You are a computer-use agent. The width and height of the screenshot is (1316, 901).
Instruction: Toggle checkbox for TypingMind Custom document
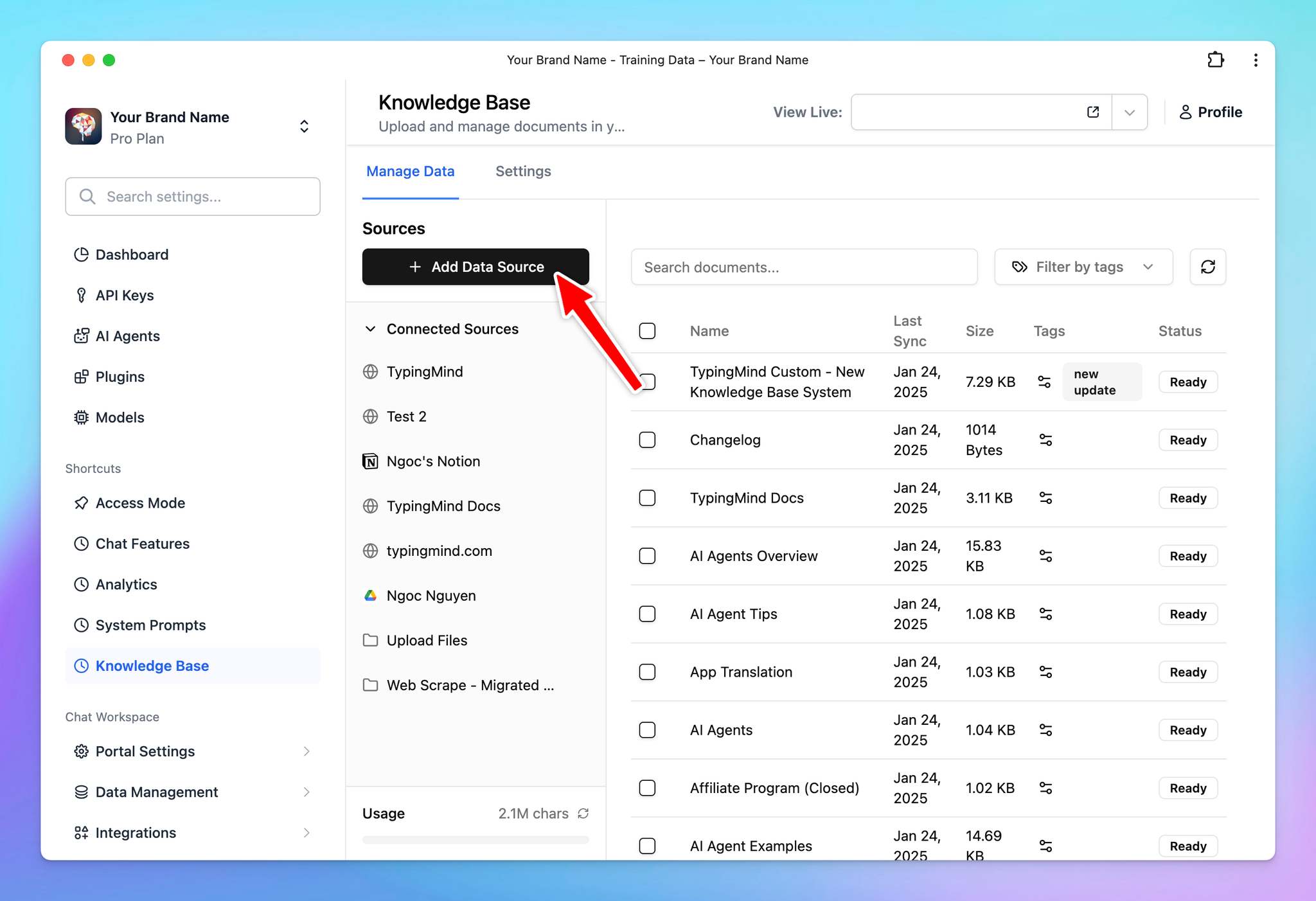[649, 381]
